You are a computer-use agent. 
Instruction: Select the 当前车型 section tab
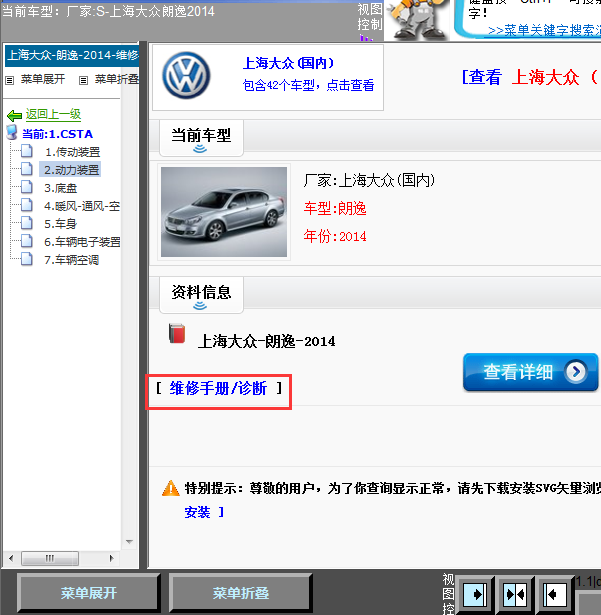pyautogui.click(x=201, y=138)
